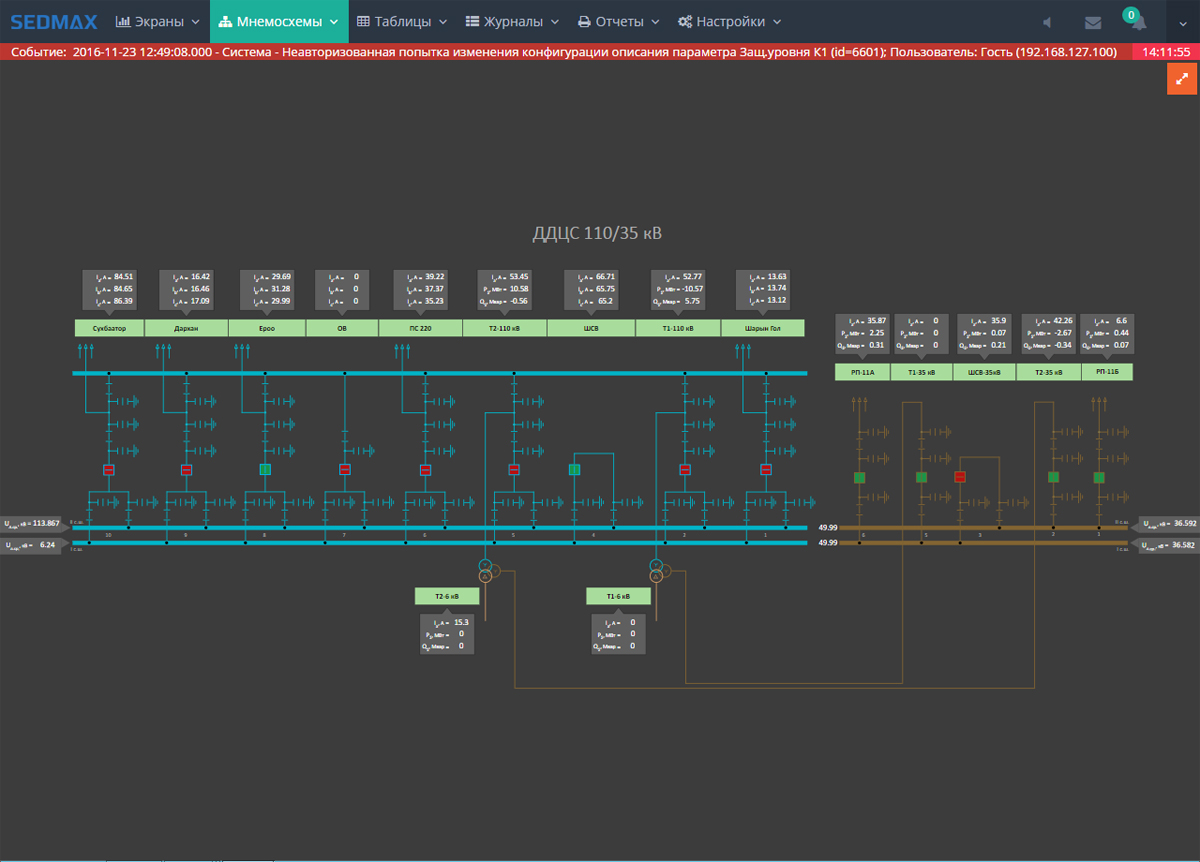Open the Настройки menu

click(x=729, y=22)
